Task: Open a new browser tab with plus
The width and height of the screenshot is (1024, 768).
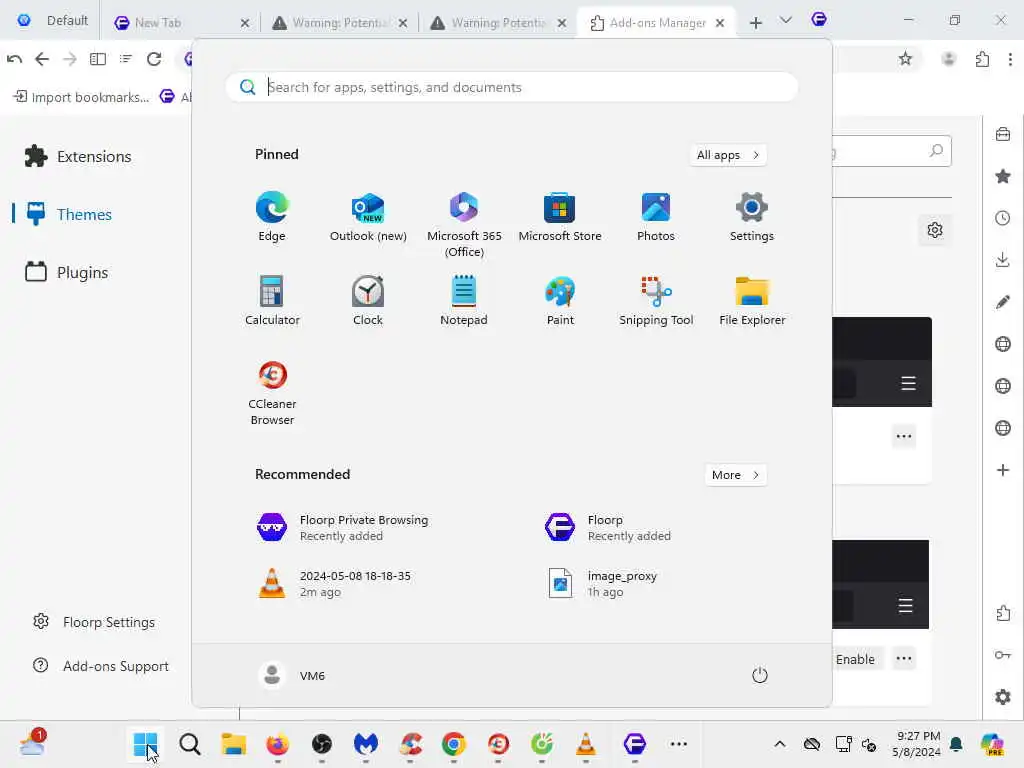Action: tap(756, 23)
